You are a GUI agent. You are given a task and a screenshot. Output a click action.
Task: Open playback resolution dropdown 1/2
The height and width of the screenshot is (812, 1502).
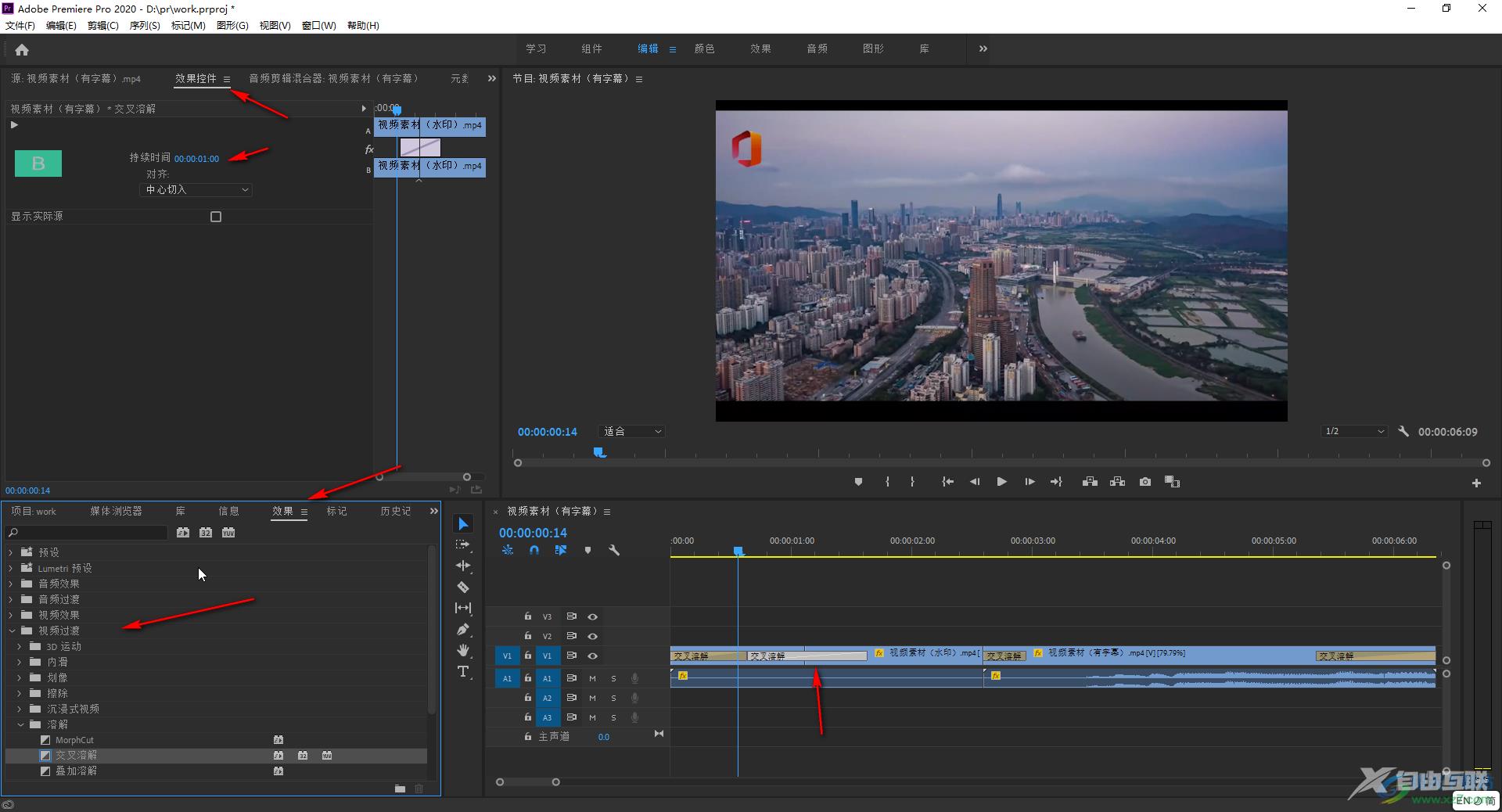pyautogui.click(x=1355, y=432)
